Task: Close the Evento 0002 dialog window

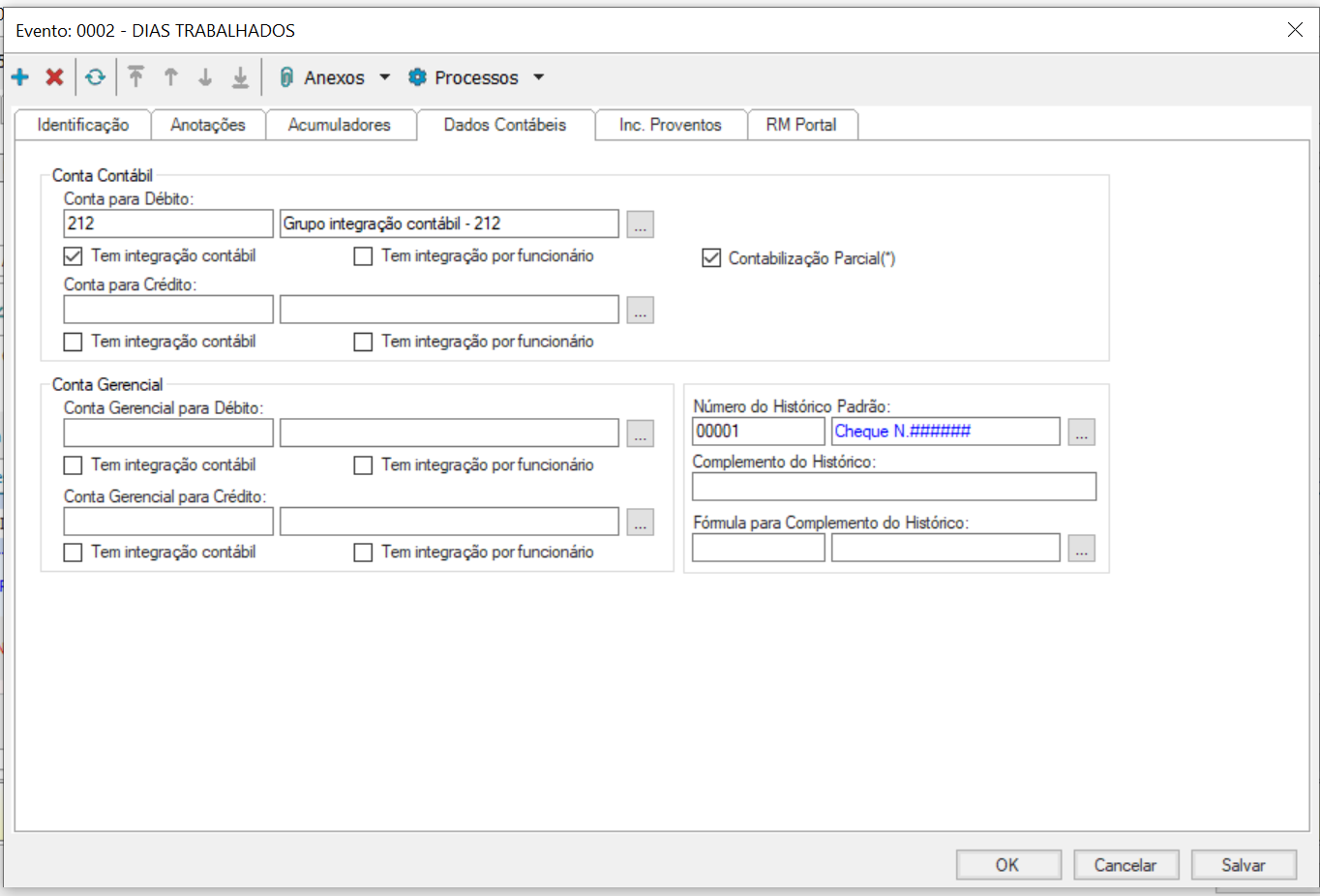Action: (x=1295, y=30)
